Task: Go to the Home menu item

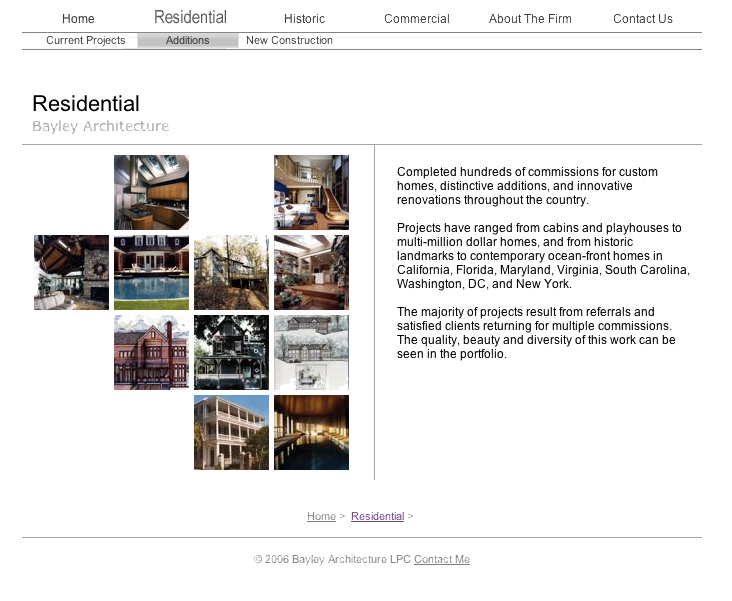Action: (x=78, y=19)
